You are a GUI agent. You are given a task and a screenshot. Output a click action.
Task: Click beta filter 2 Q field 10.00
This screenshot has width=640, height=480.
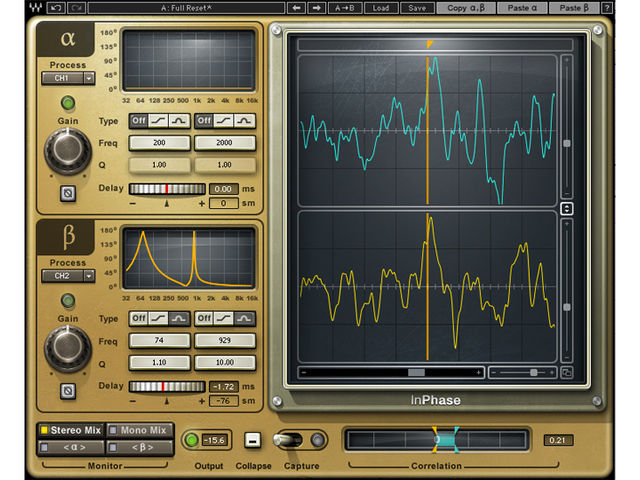click(224, 362)
